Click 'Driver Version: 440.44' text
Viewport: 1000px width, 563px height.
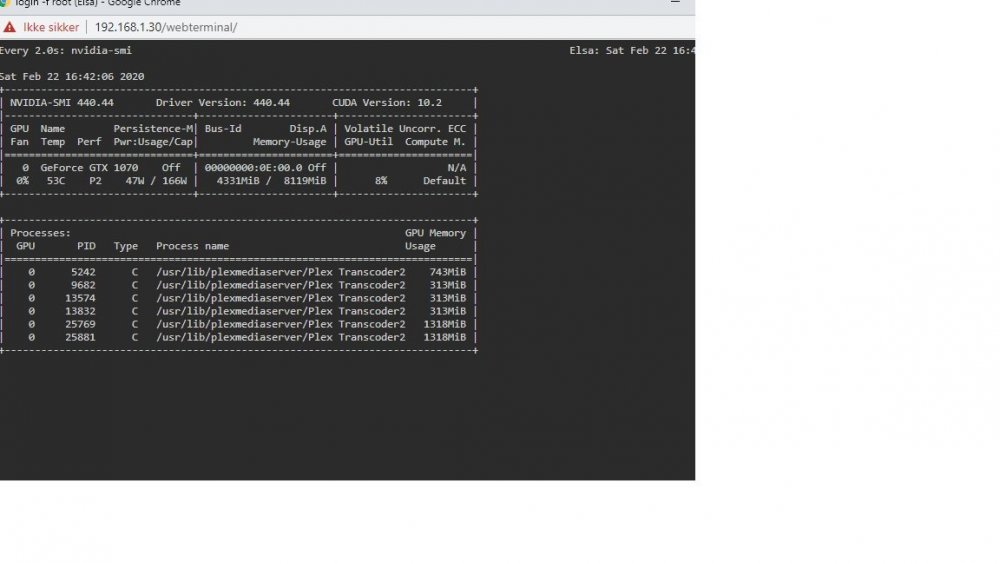(223, 103)
